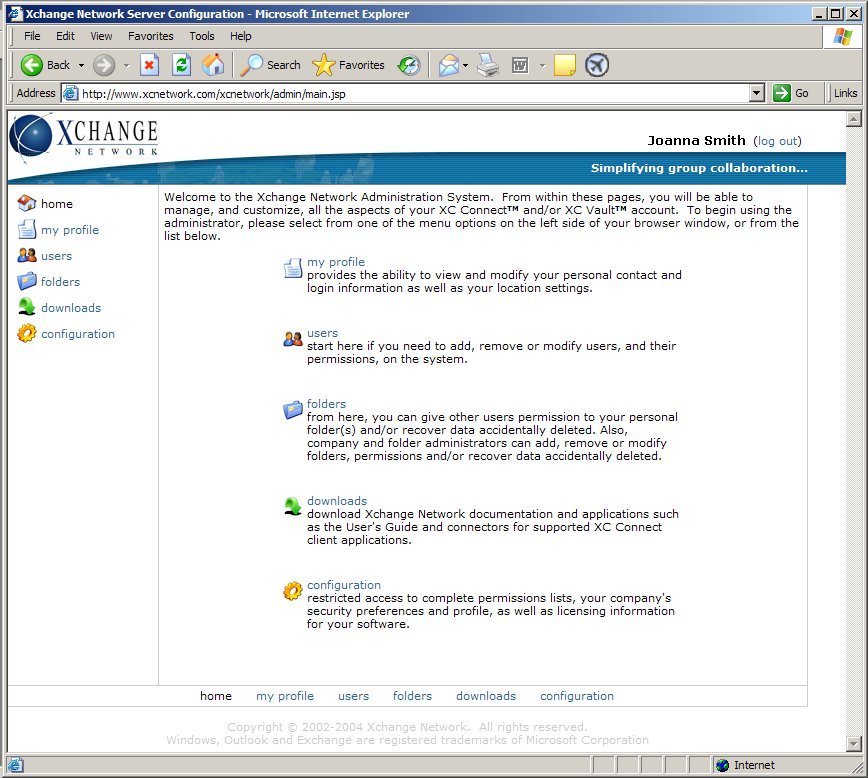Click the round airplane X toolbar icon
The height and width of the screenshot is (778, 868).
pos(597,65)
